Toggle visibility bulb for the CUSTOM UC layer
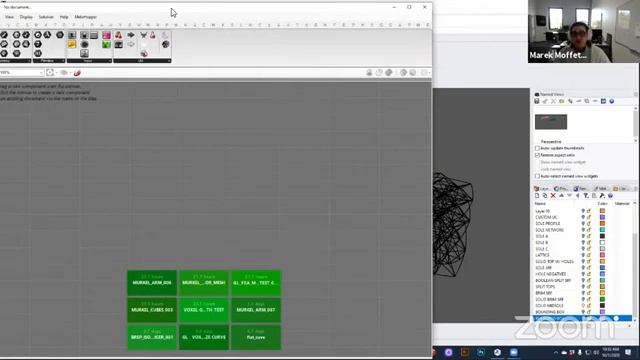The image size is (640, 360). click(583, 217)
